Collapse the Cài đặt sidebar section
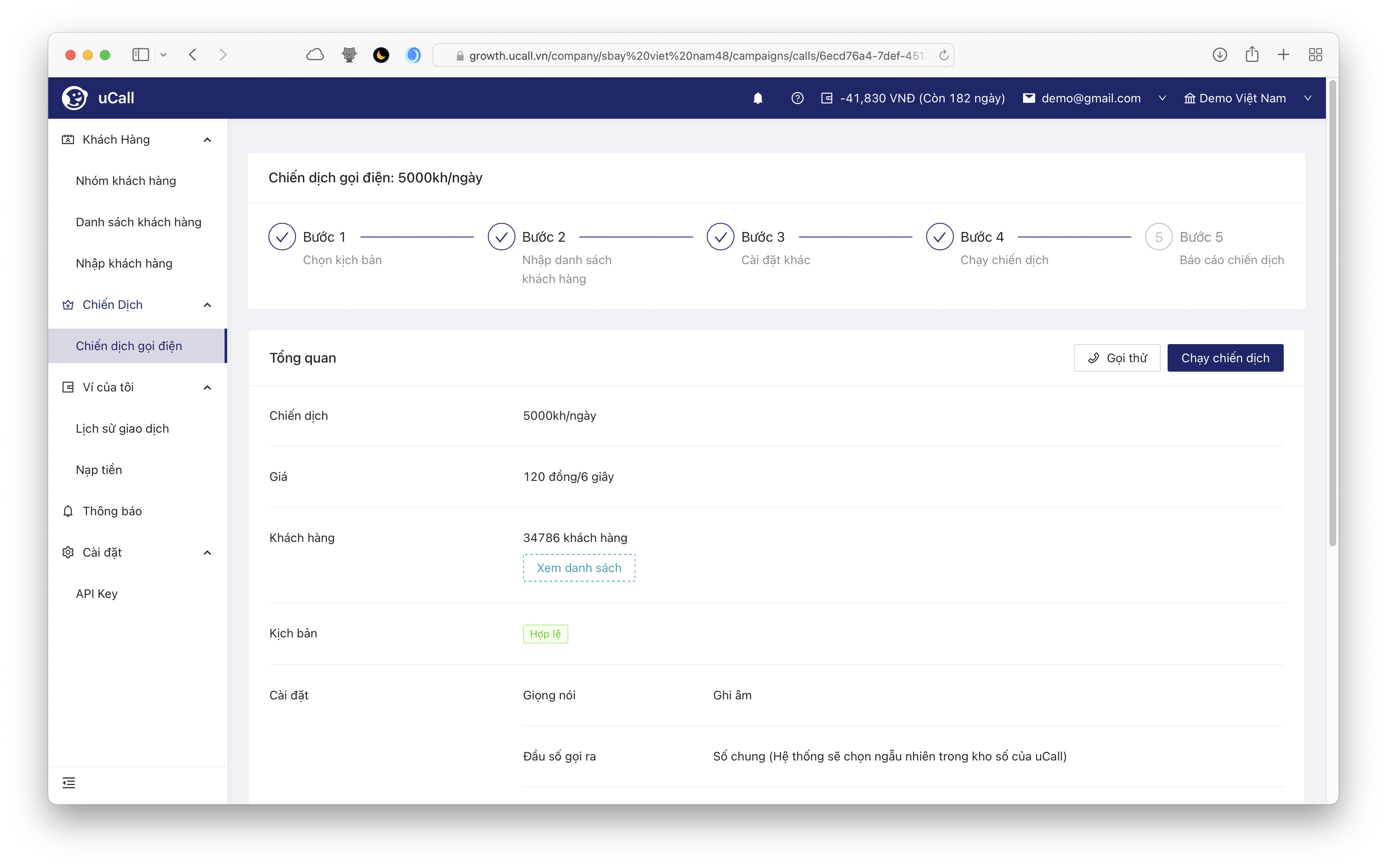 [207, 552]
